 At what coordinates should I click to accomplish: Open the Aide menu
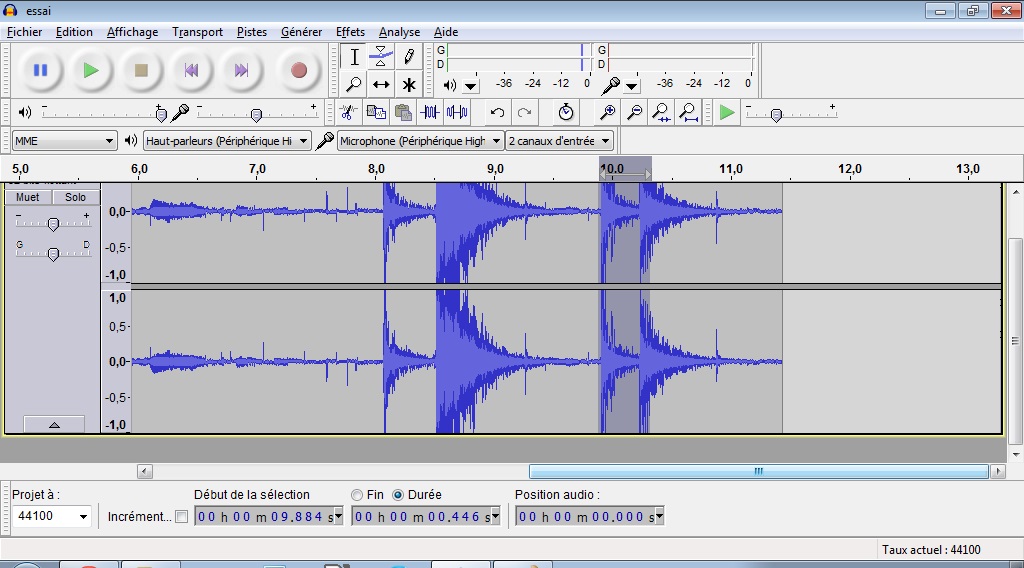point(445,32)
